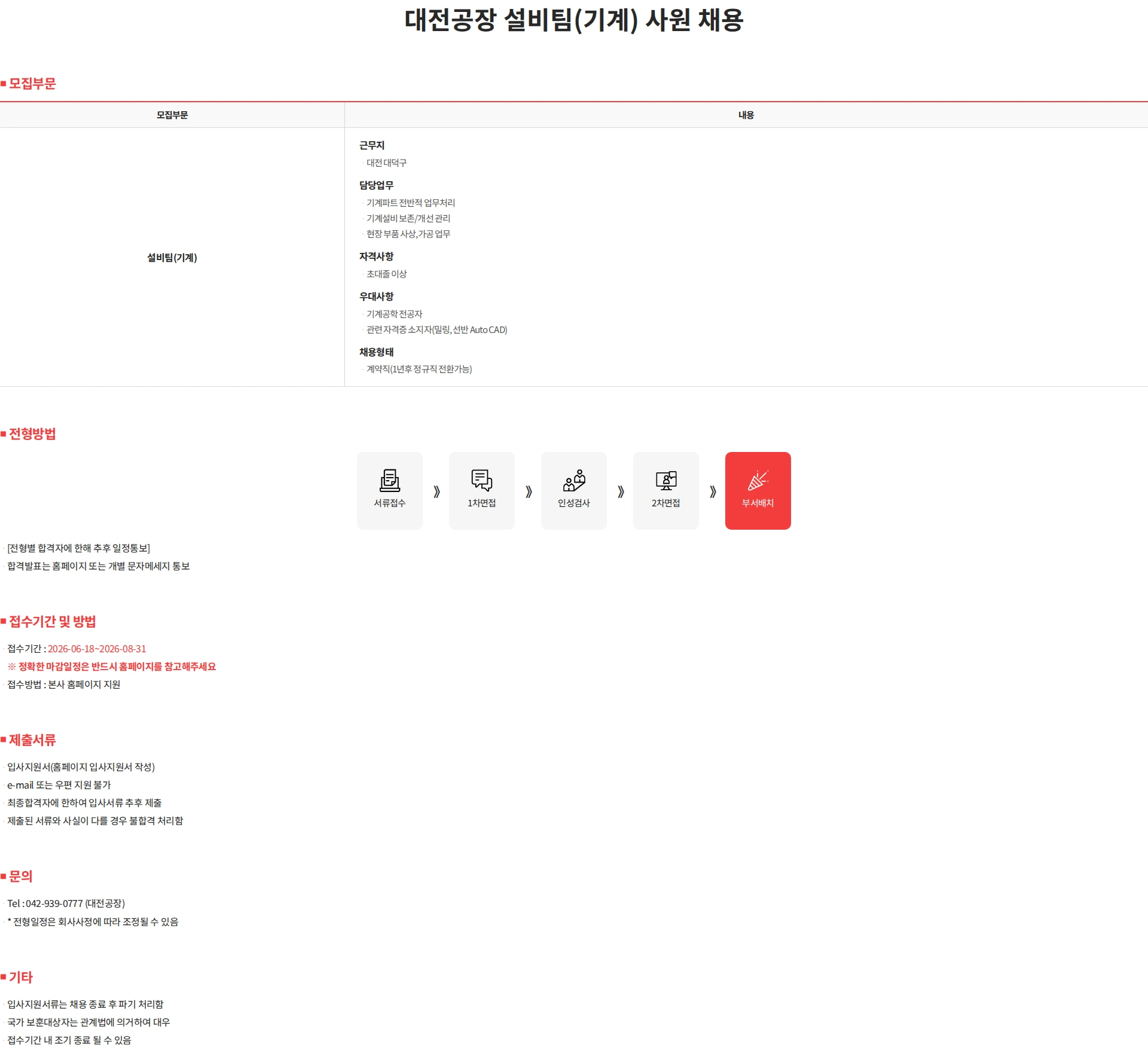Click the 초대졸 이상 qualification text
Image resolution: width=1148 pixels, height=1060 pixels.
click(387, 274)
